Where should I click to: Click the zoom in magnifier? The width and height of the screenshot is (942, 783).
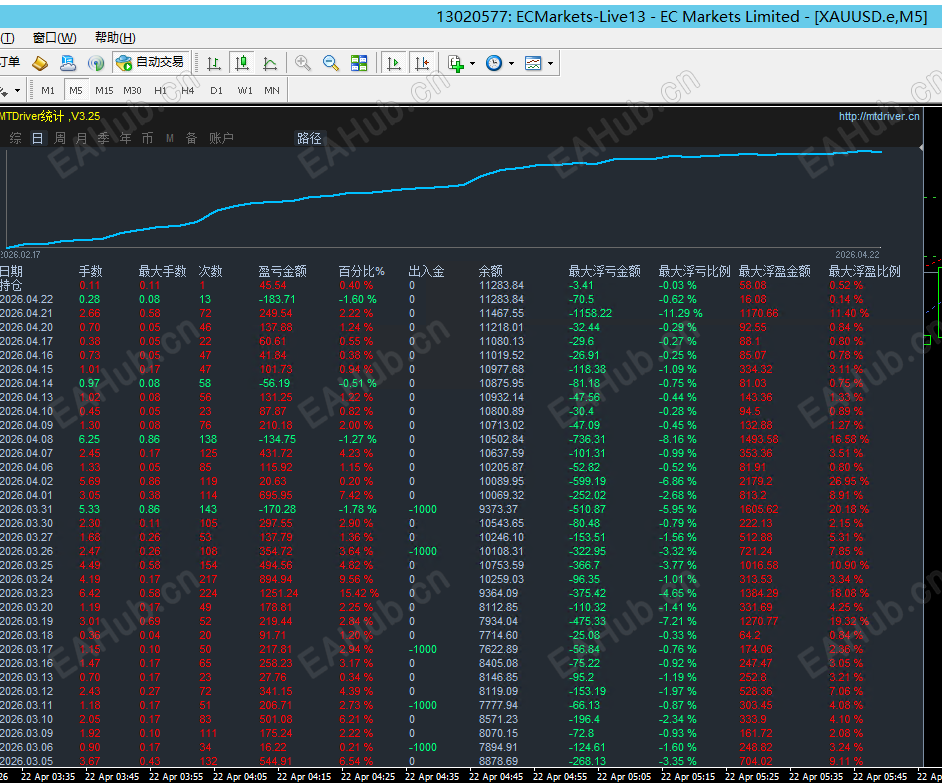coord(303,63)
